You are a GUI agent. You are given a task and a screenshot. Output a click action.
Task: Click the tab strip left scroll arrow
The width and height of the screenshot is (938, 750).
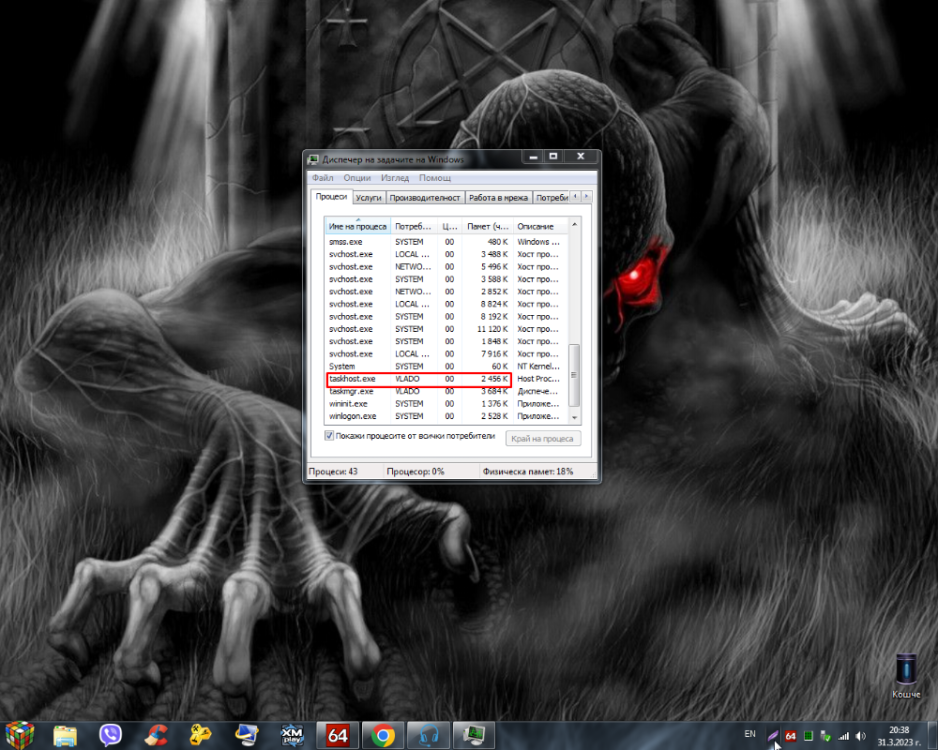point(575,196)
